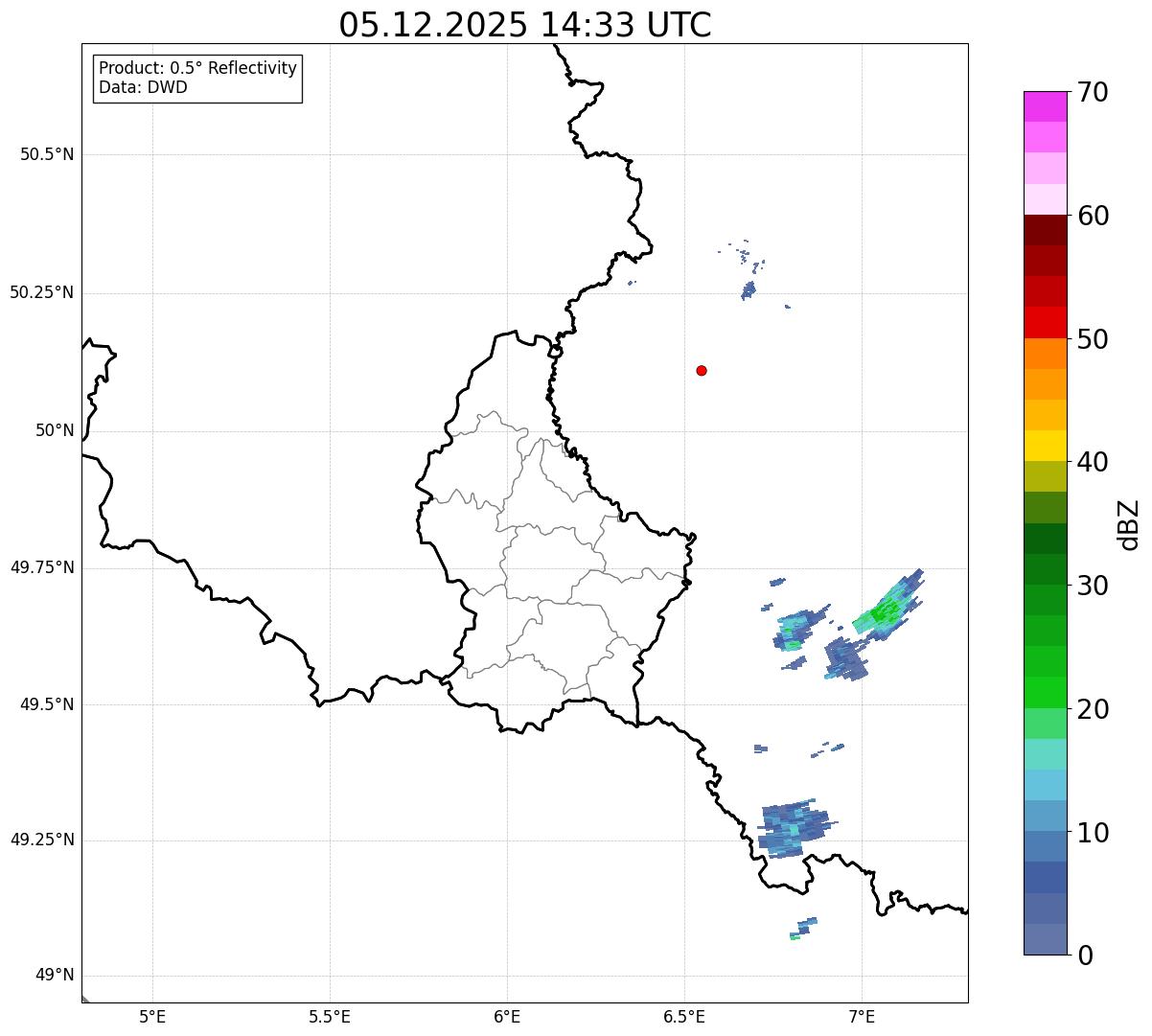Click the 50°N latitude label

[55, 430]
